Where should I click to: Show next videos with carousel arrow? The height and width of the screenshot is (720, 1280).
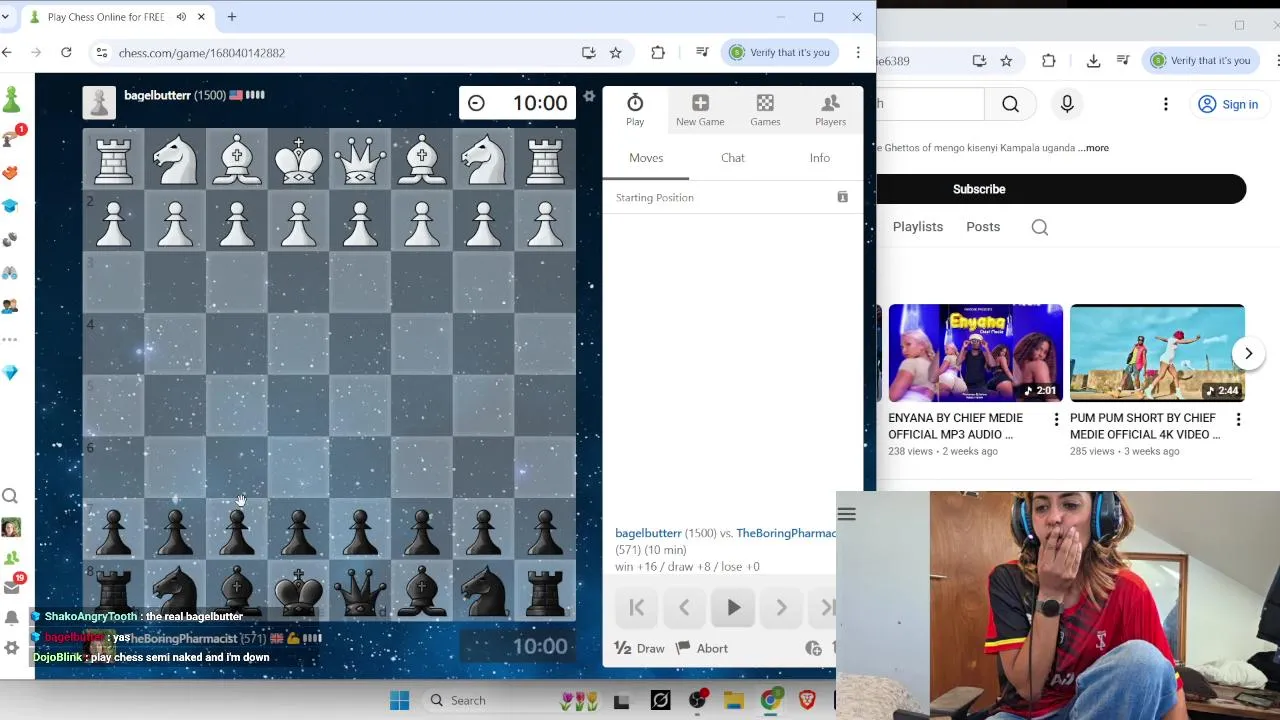click(x=1248, y=353)
